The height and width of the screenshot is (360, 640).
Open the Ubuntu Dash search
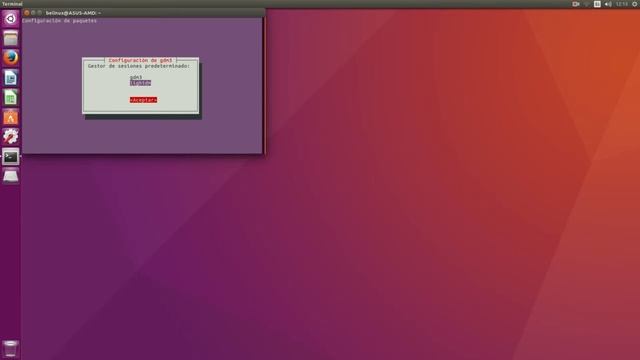(x=11, y=18)
